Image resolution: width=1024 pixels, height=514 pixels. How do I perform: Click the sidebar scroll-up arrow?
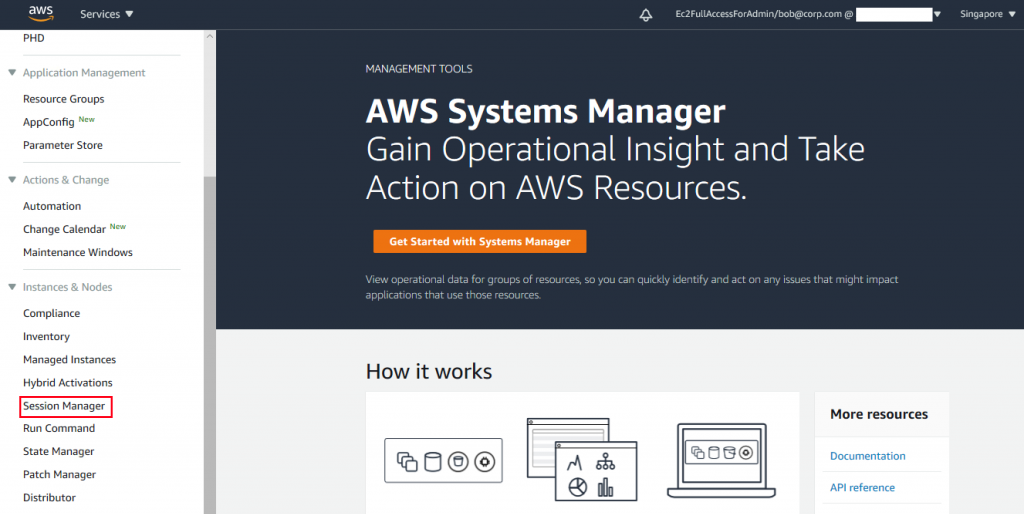pyautogui.click(x=210, y=36)
